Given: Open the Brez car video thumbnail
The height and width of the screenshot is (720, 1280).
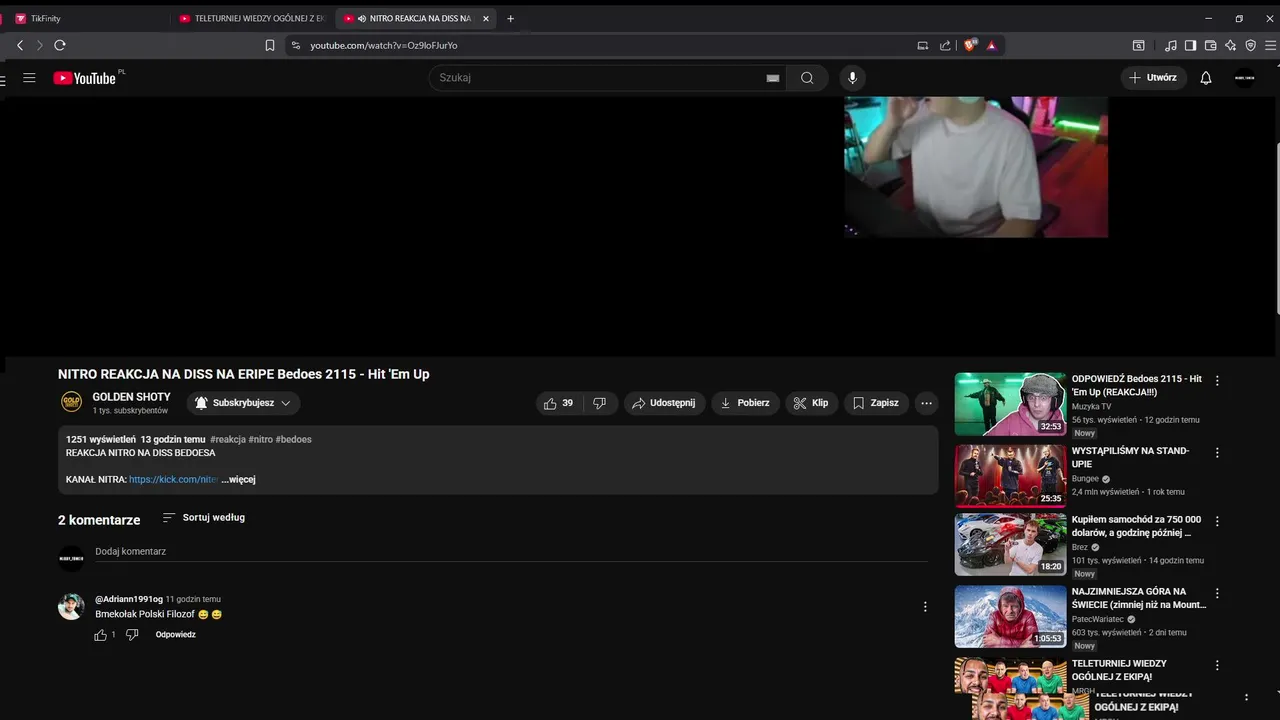Looking at the screenshot, I should [x=1011, y=545].
